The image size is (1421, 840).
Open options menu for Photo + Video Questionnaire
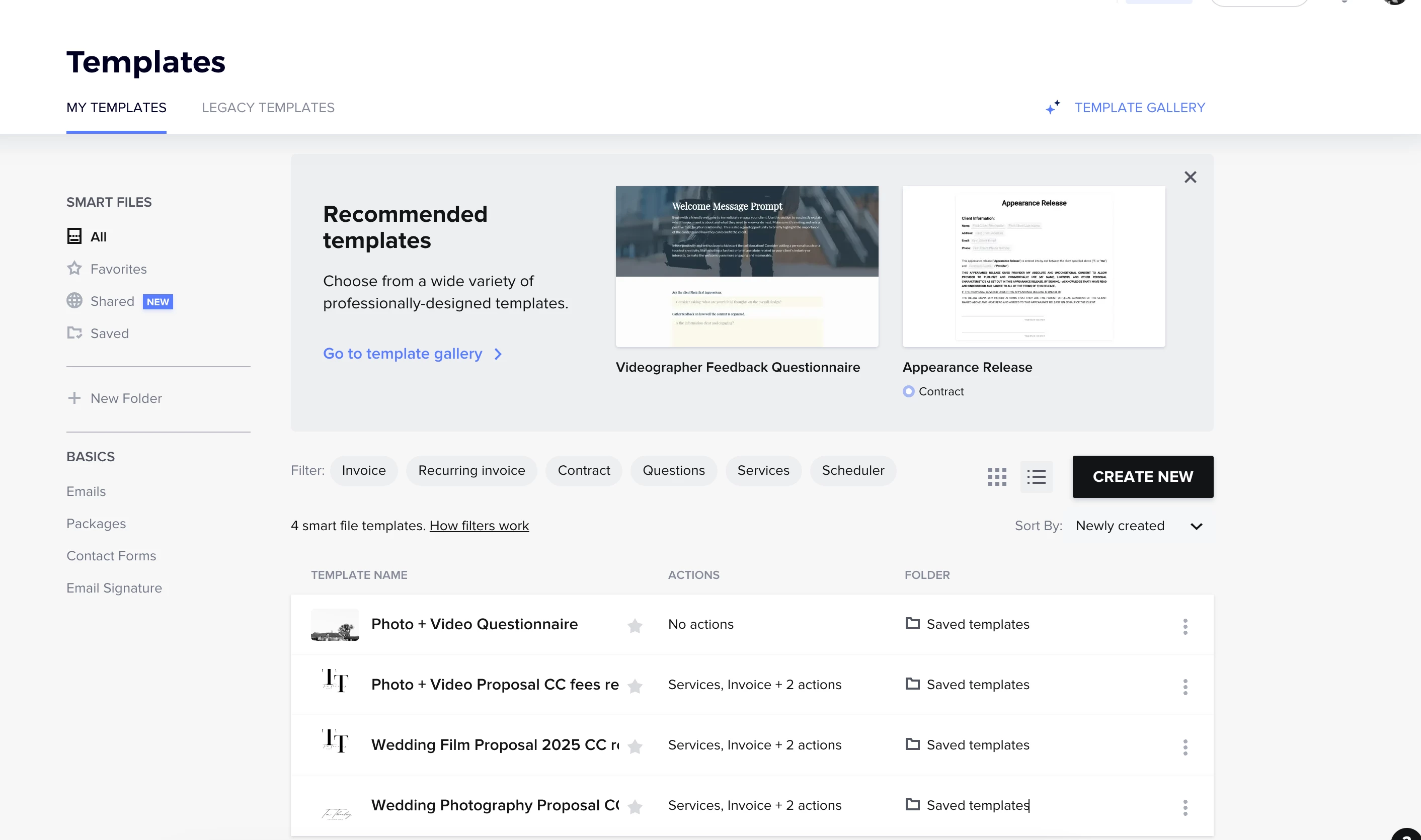tap(1185, 626)
